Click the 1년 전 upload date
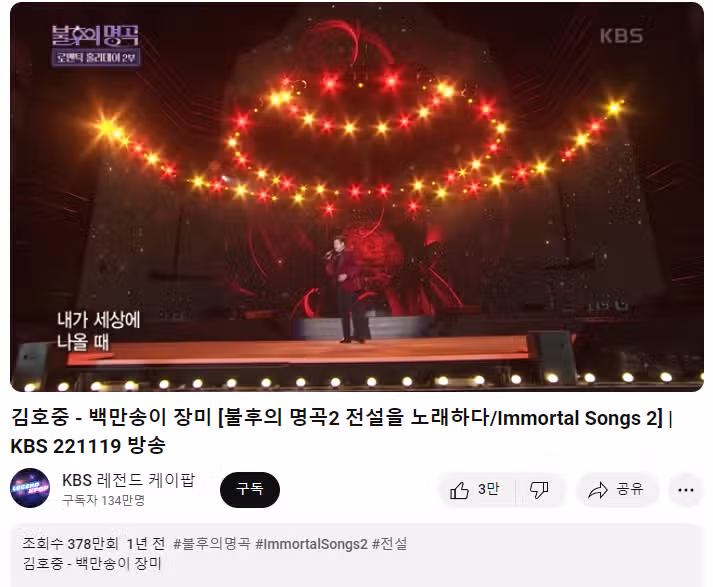 (146, 543)
